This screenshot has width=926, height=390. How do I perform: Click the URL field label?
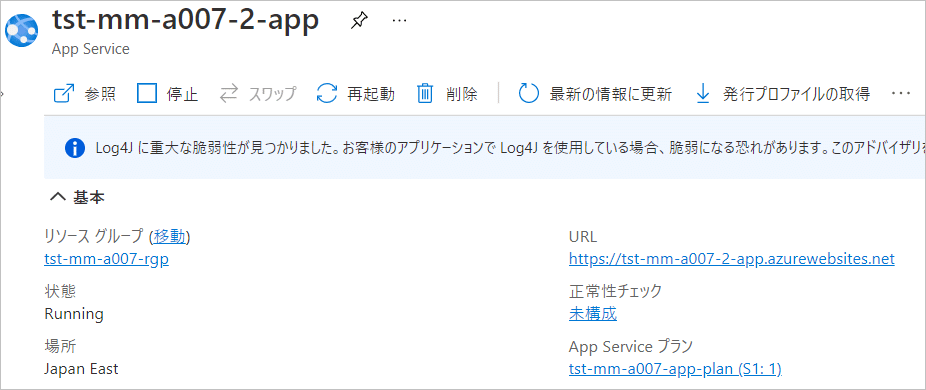583,236
